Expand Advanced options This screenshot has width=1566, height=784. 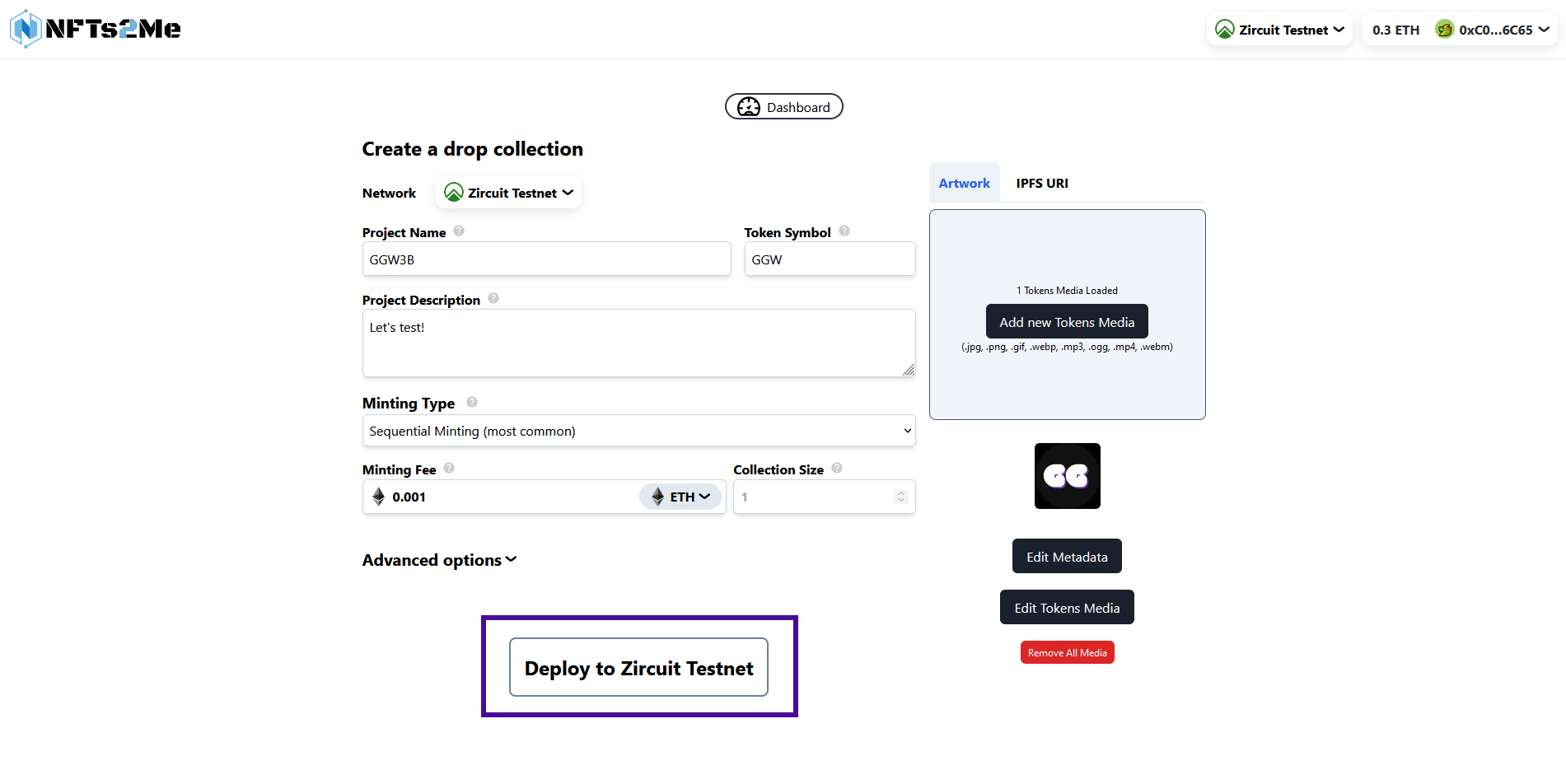(439, 560)
